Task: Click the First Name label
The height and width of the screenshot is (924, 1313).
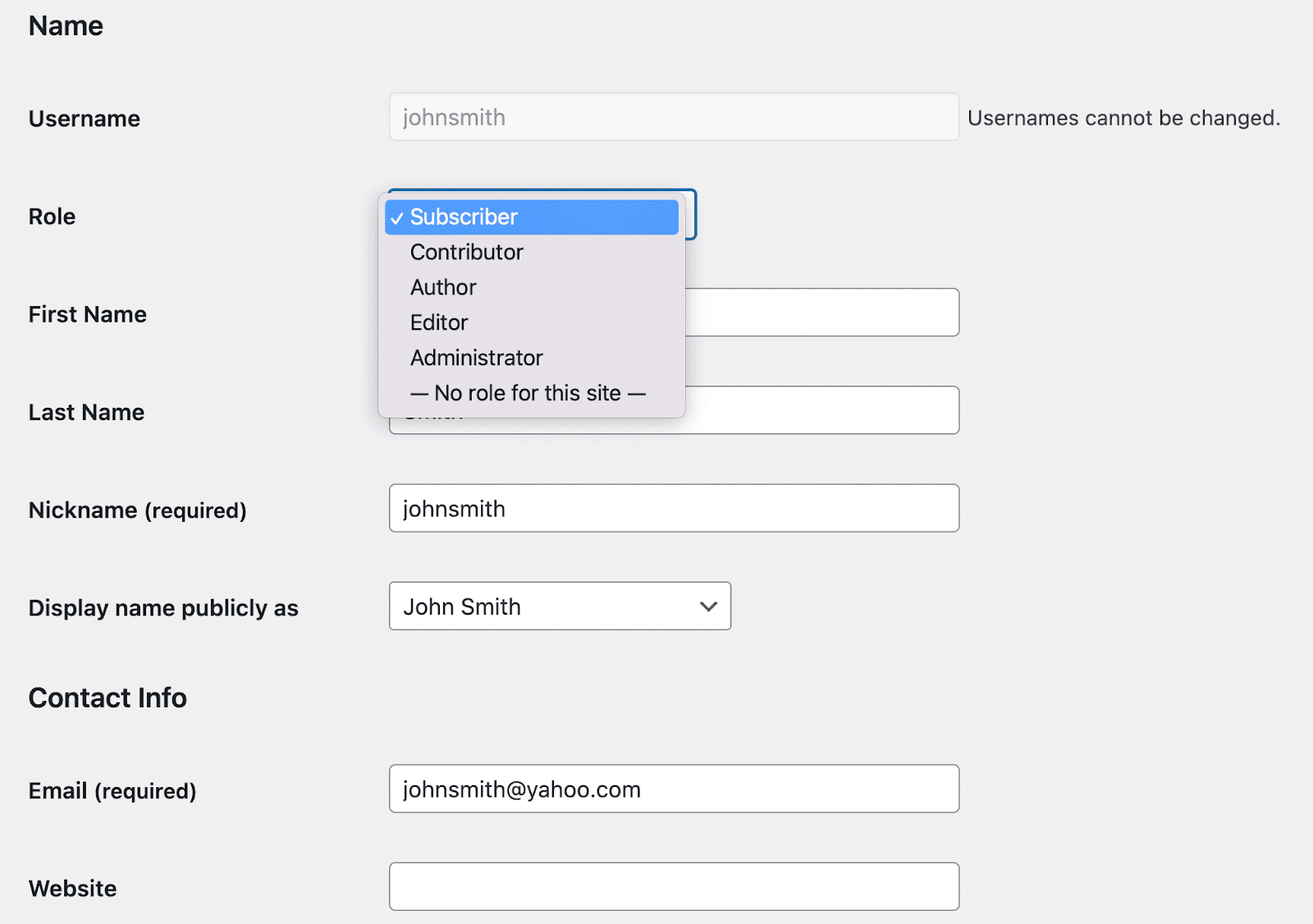Action: [87, 314]
